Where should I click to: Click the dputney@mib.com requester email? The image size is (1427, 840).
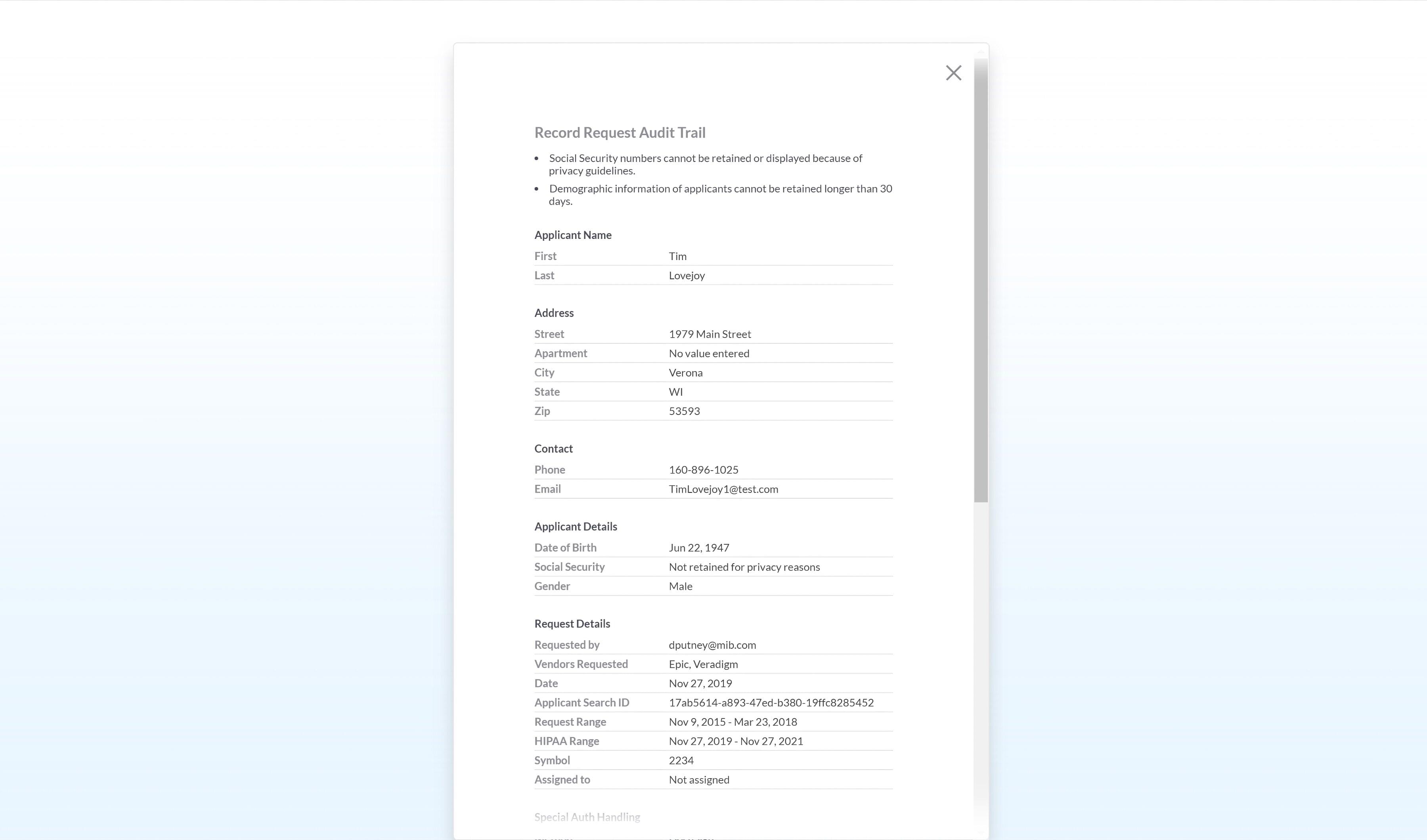click(x=712, y=645)
